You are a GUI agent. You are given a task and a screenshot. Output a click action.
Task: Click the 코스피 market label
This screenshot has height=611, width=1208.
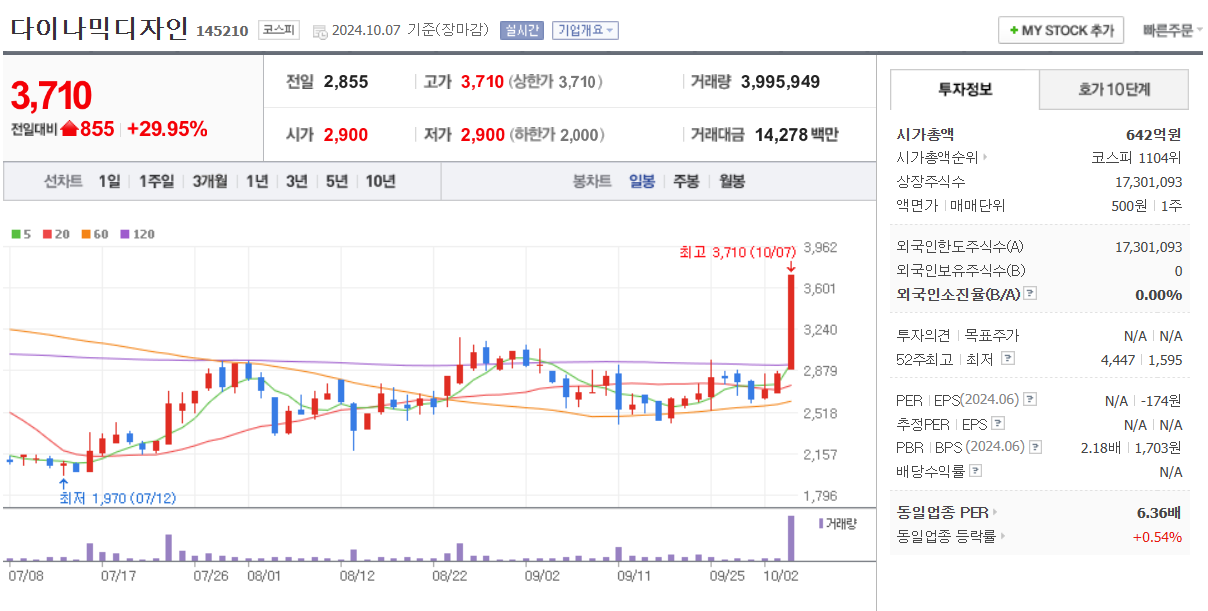coord(278,30)
